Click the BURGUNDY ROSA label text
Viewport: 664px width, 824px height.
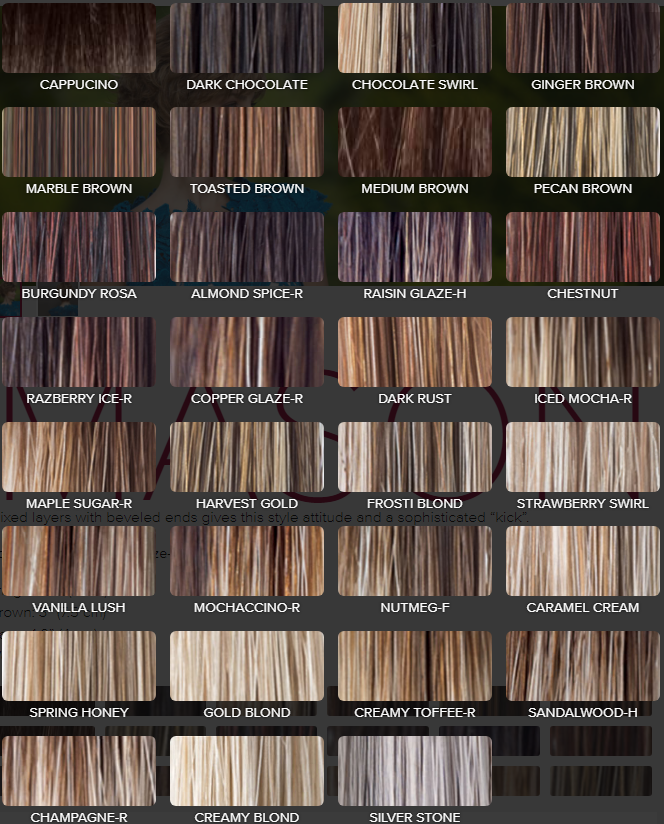coord(79,294)
